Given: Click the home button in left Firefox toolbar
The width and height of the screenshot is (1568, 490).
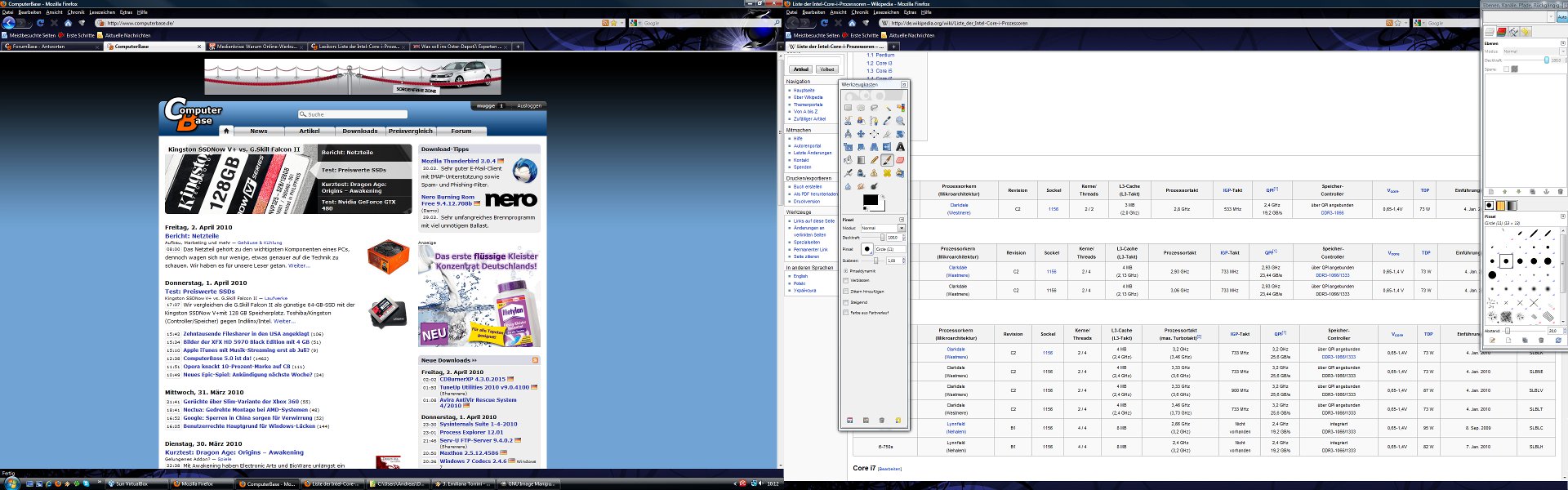Looking at the screenshot, I should [x=68, y=23].
